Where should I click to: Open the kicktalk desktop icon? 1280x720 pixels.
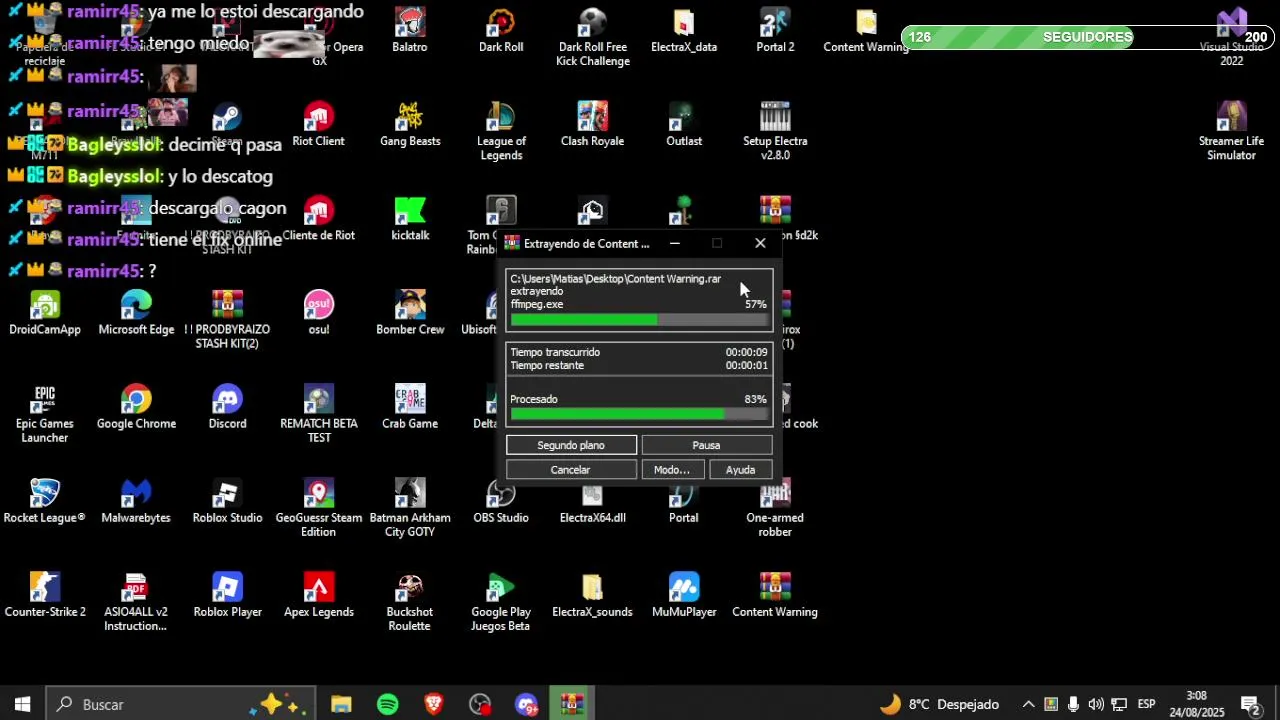click(410, 218)
